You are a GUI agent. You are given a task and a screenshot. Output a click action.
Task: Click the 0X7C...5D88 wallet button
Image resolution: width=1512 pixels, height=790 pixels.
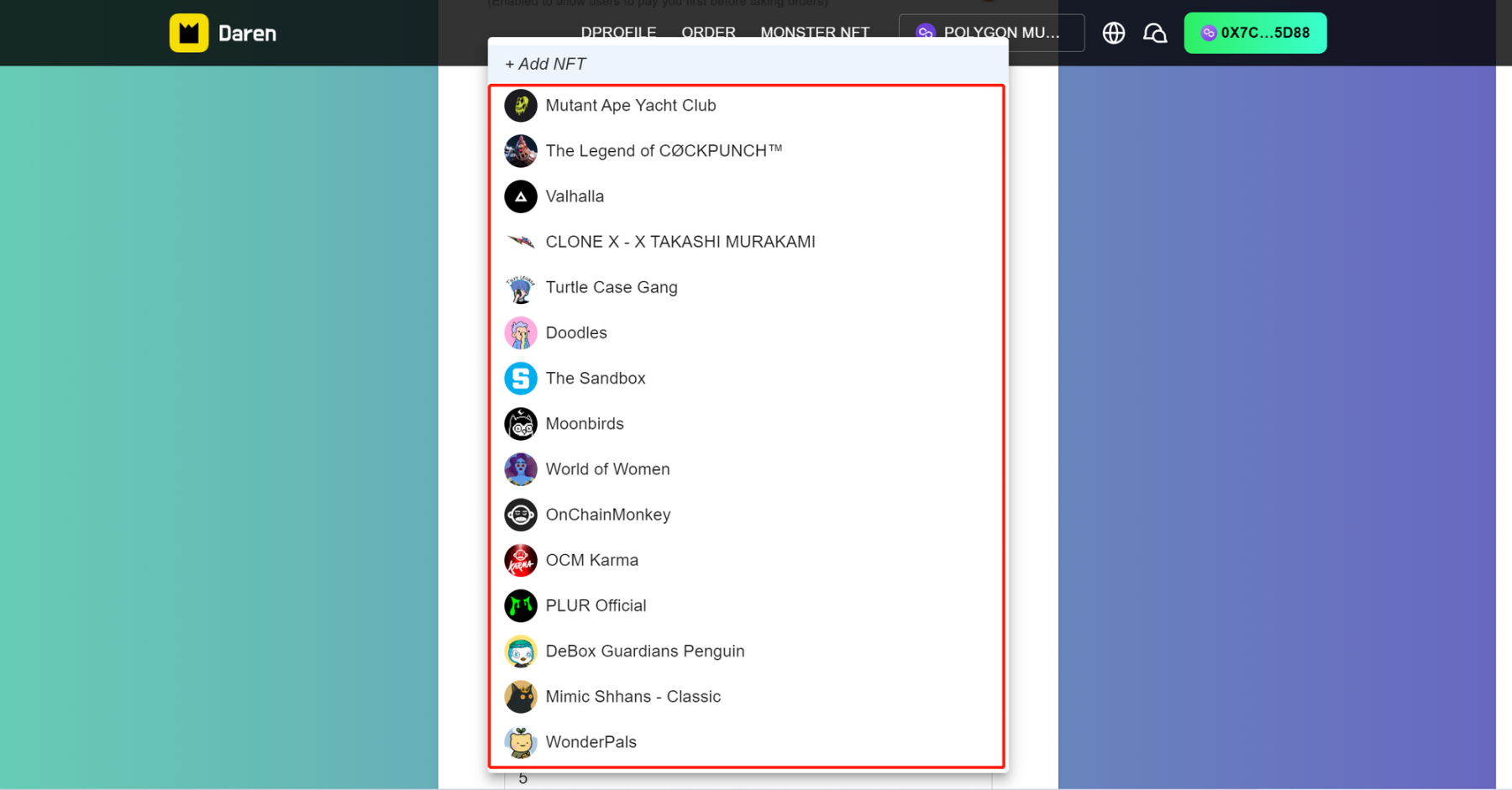tap(1255, 33)
